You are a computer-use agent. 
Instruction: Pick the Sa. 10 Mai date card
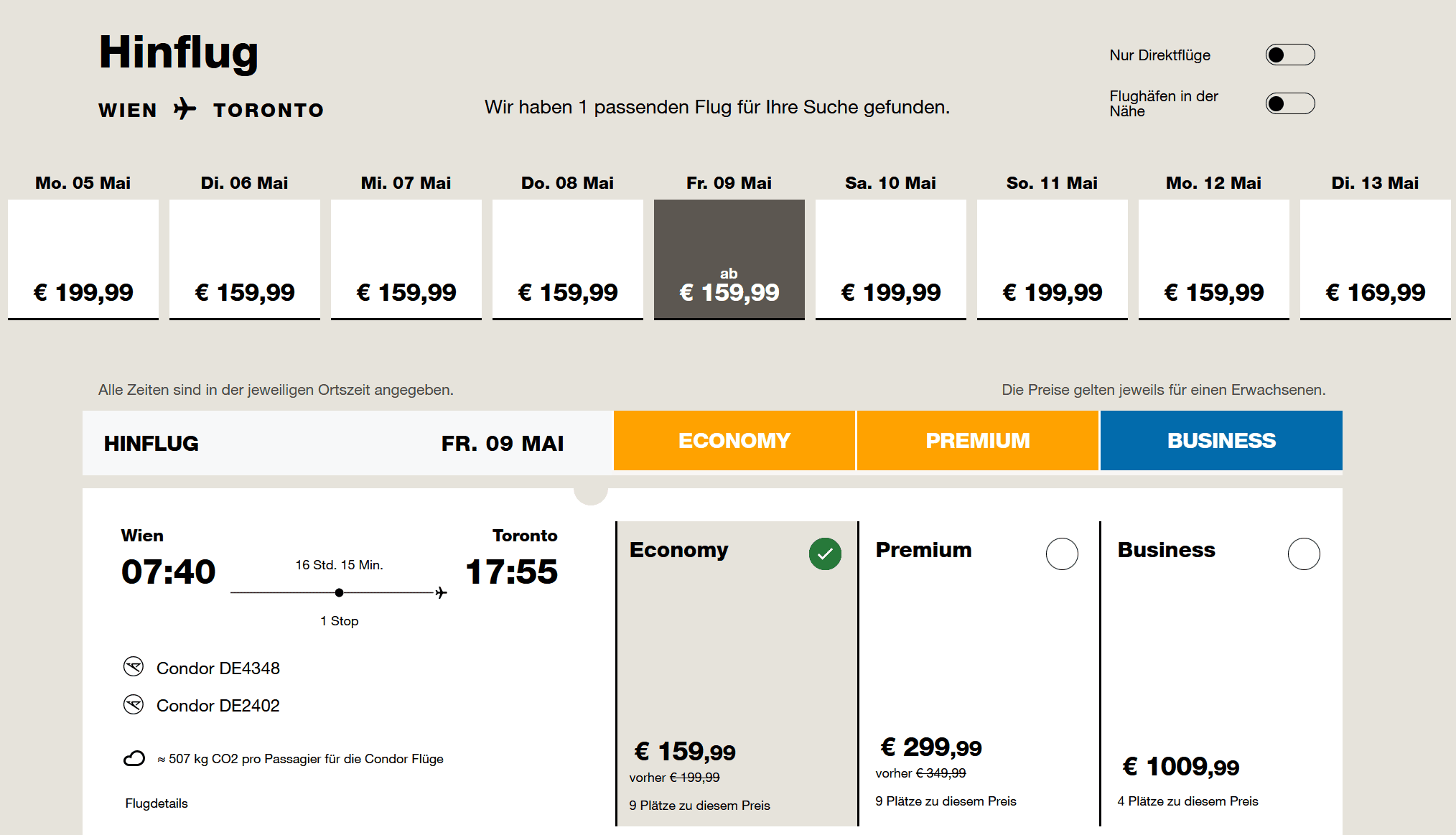click(890, 258)
